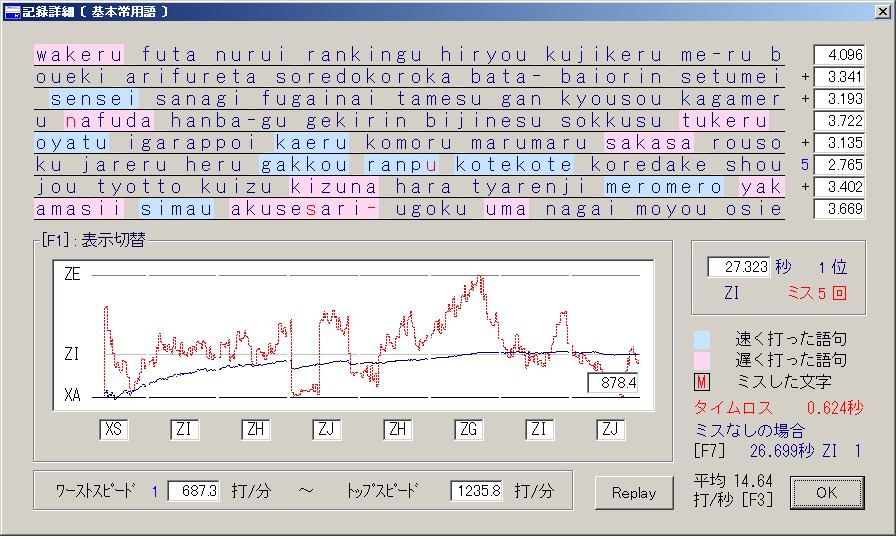The height and width of the screenshot is (538, 896).
Task: Click the タイムロス 0.624秒 text
Action: [778, 408]
